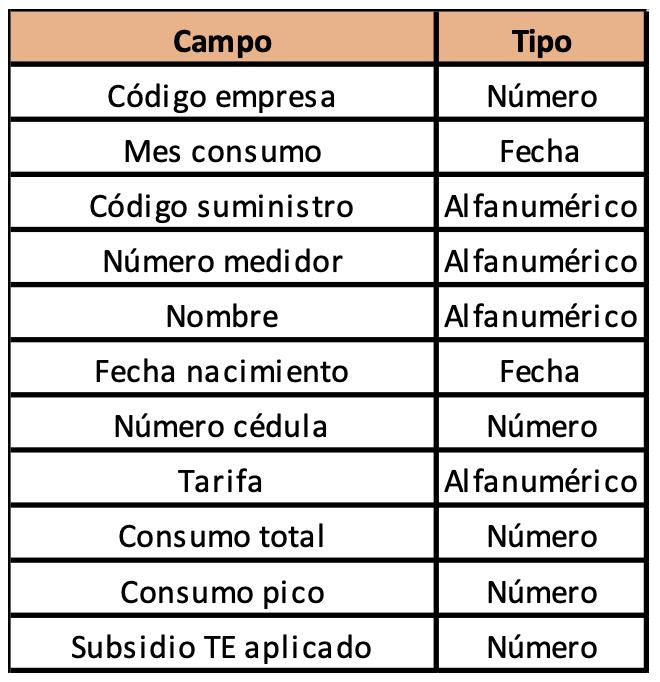Select the Subsidio TE aplicado cell
The height and width of the screenshot is (682, 660).
[x=222, y=643]
